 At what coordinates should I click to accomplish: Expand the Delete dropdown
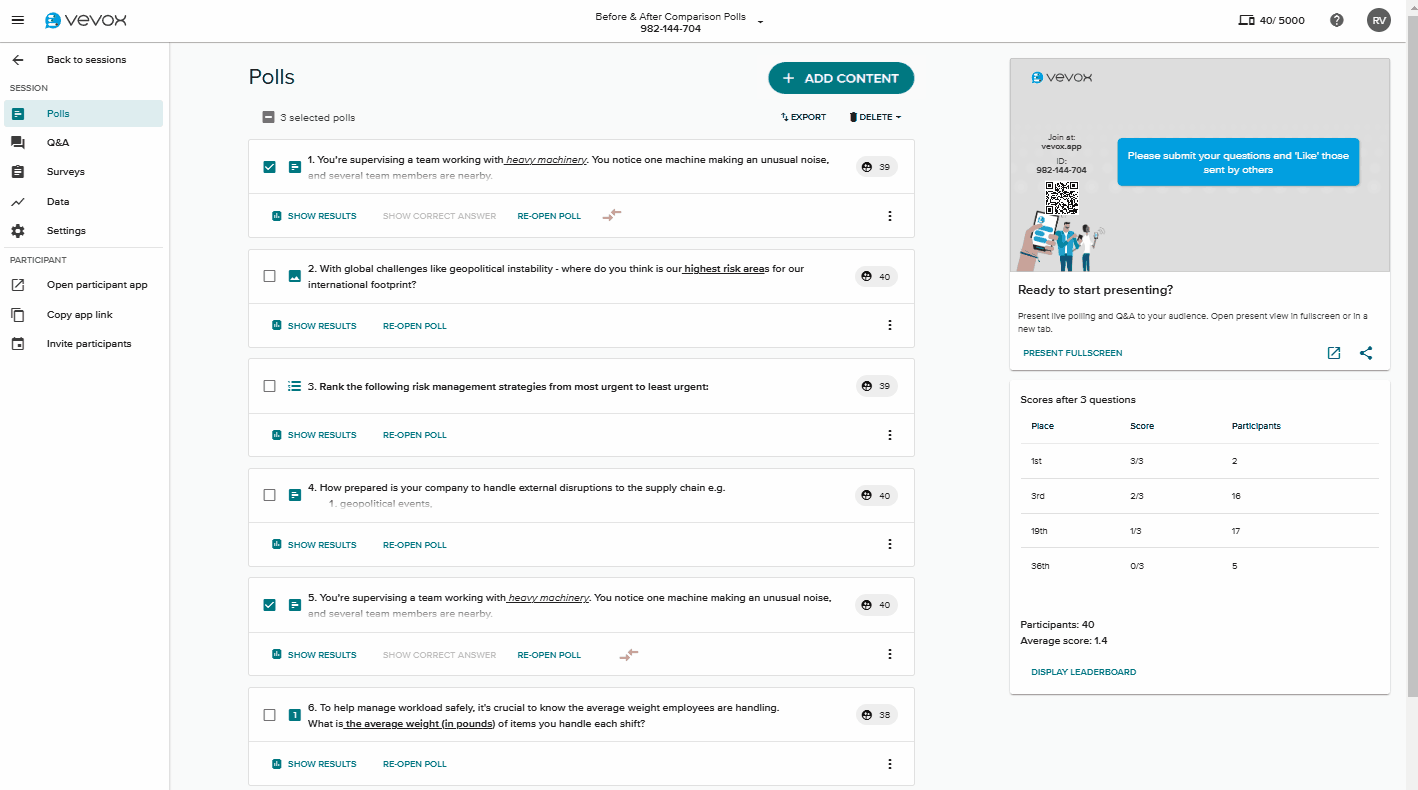[x=875, y=117]
